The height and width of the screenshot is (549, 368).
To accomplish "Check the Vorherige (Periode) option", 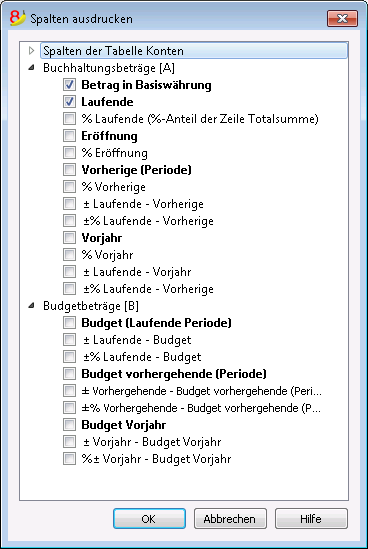I will click(69, 170).
